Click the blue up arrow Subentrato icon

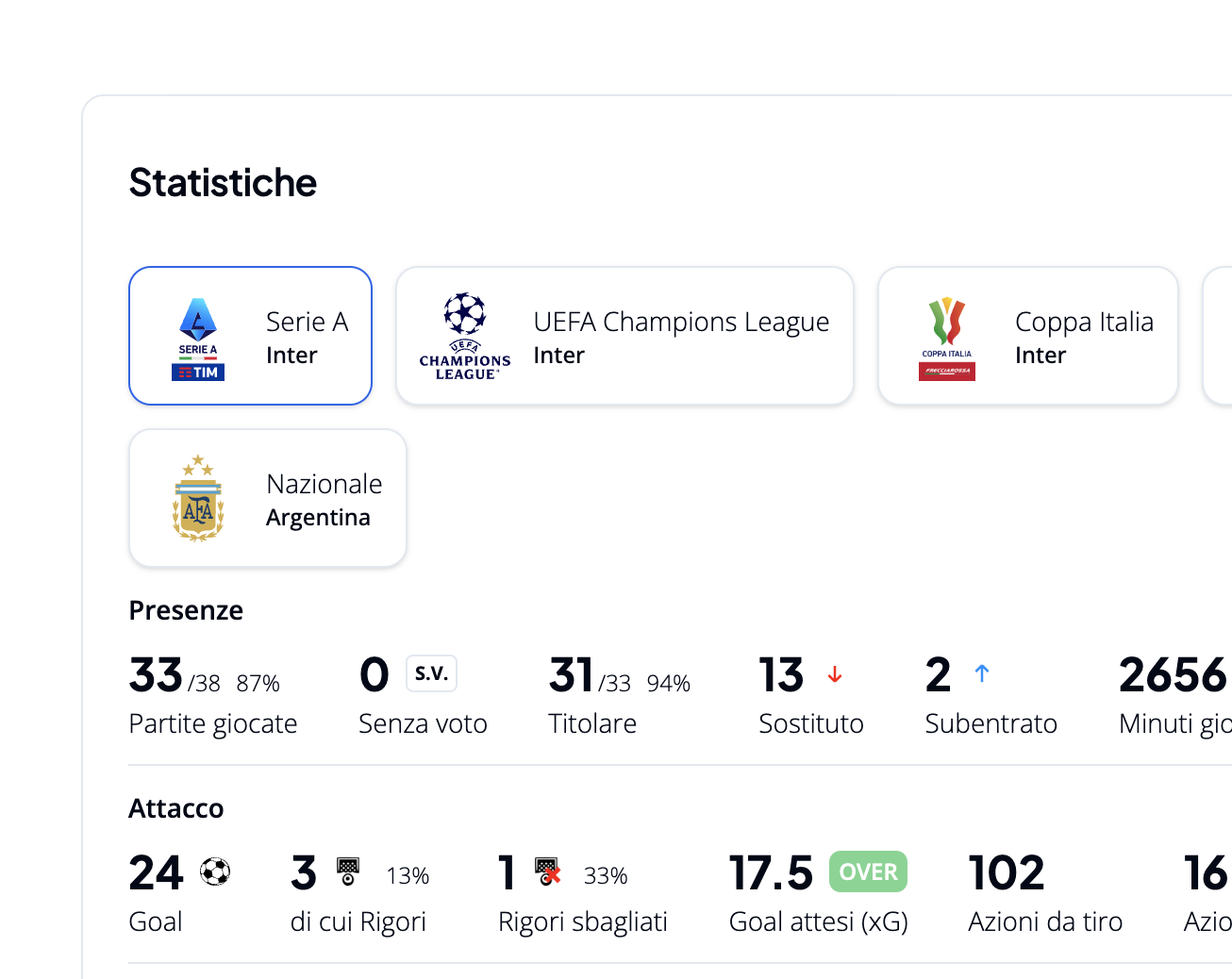point(982,673)
